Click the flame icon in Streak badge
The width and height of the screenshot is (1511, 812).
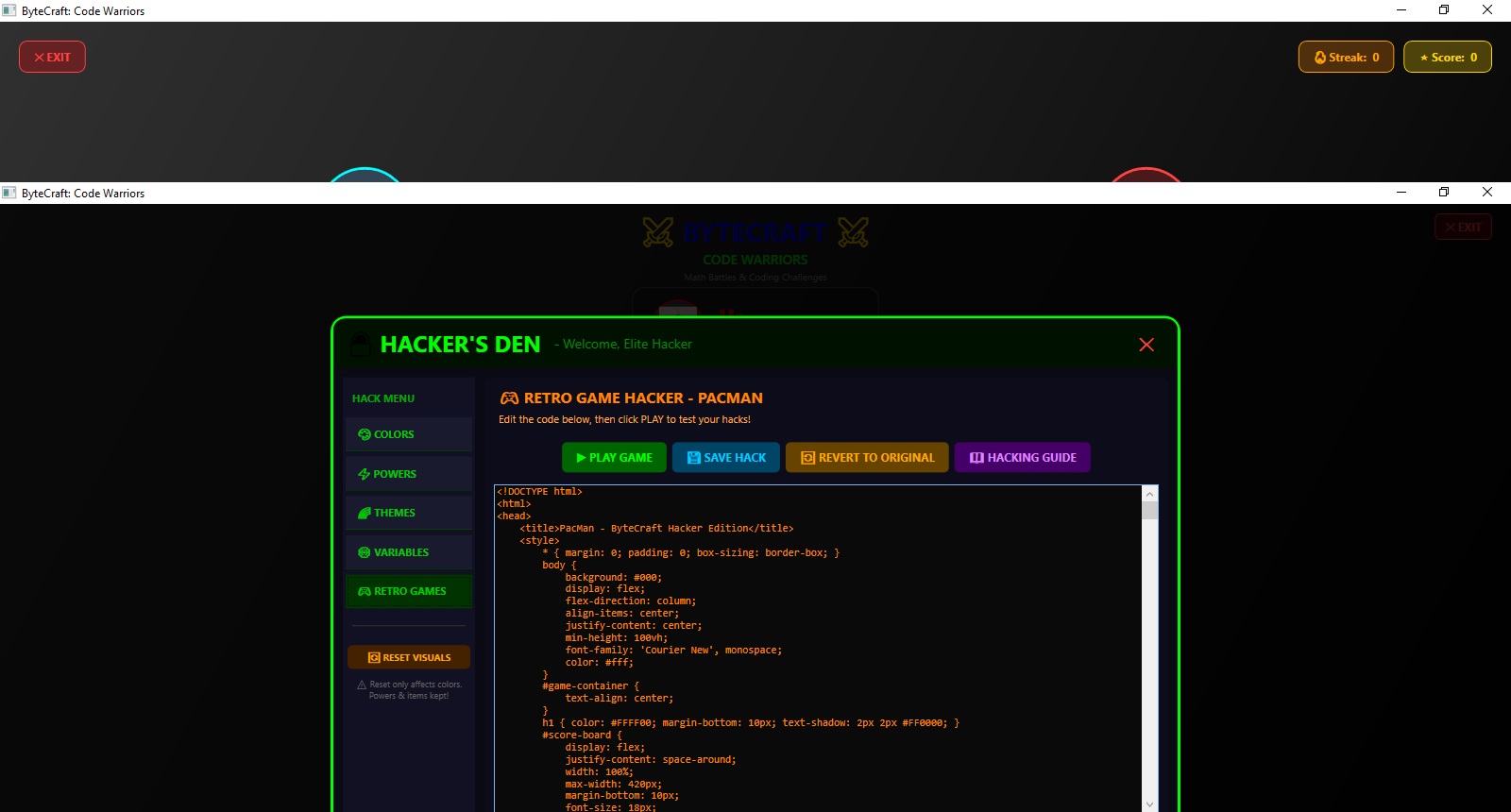(1320, 58)
